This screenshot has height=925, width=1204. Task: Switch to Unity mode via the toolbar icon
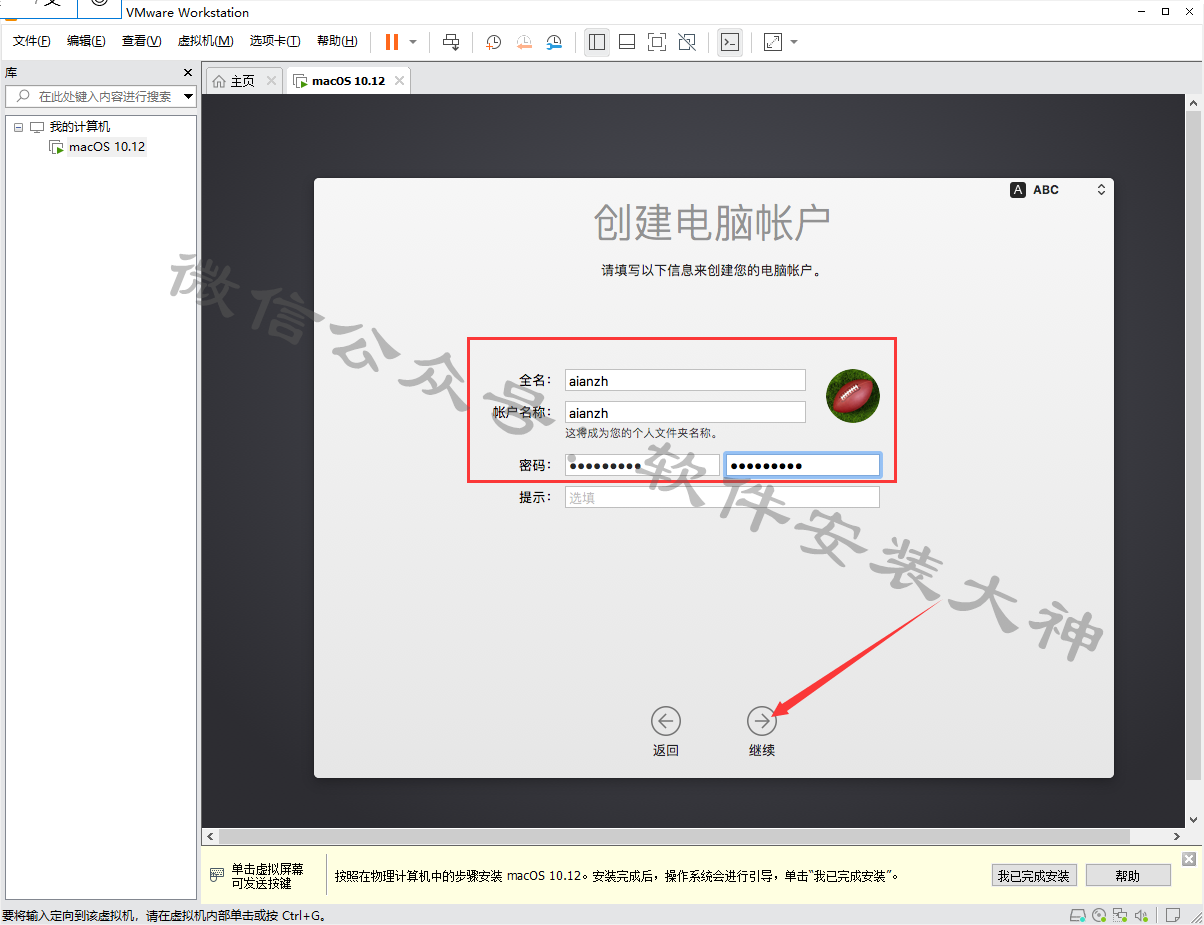coord(687,42)
